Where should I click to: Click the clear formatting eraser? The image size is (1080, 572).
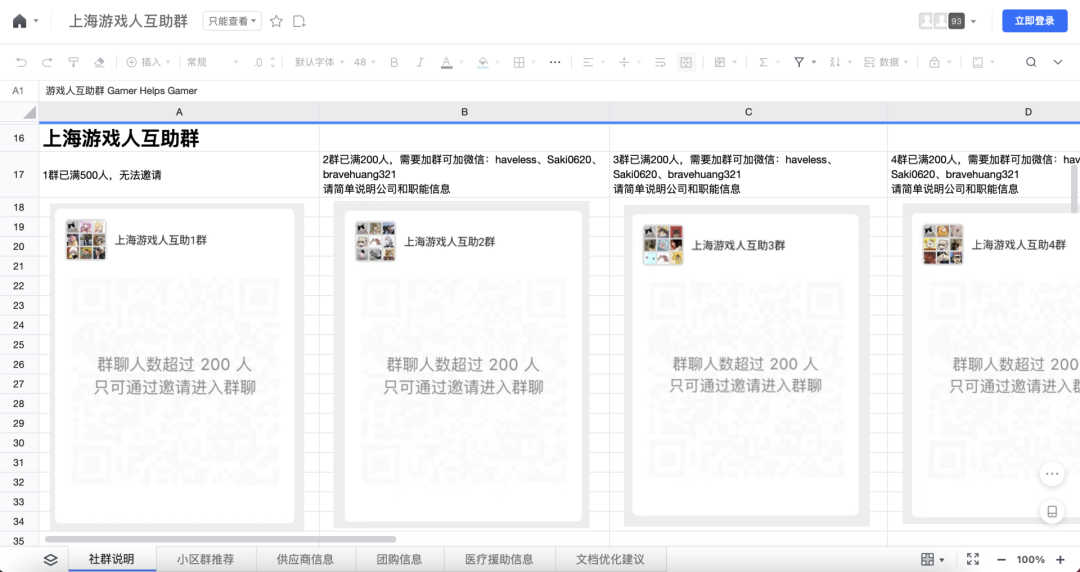99,62
